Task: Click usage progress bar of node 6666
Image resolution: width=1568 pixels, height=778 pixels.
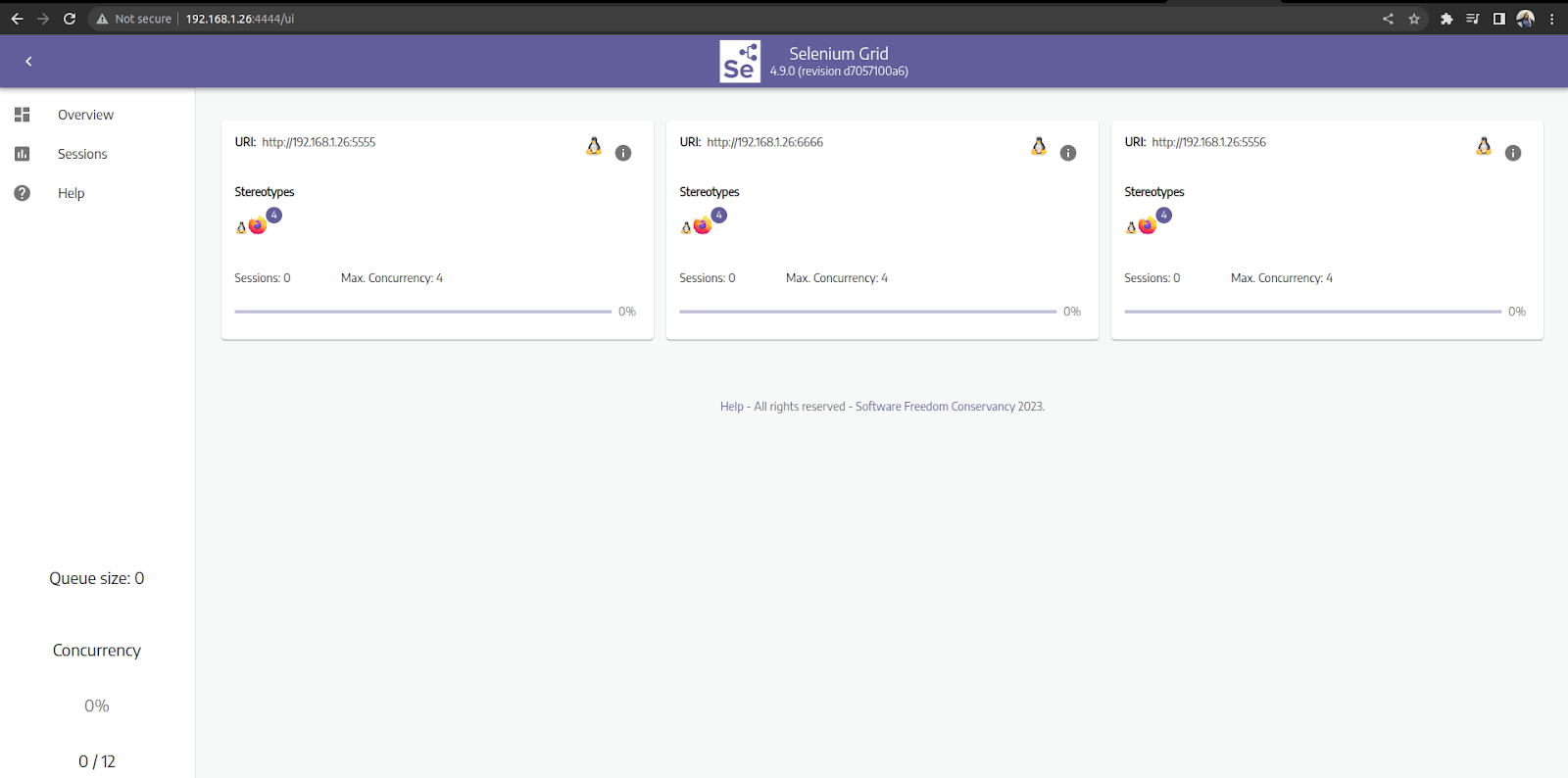Action: (867, 312)
